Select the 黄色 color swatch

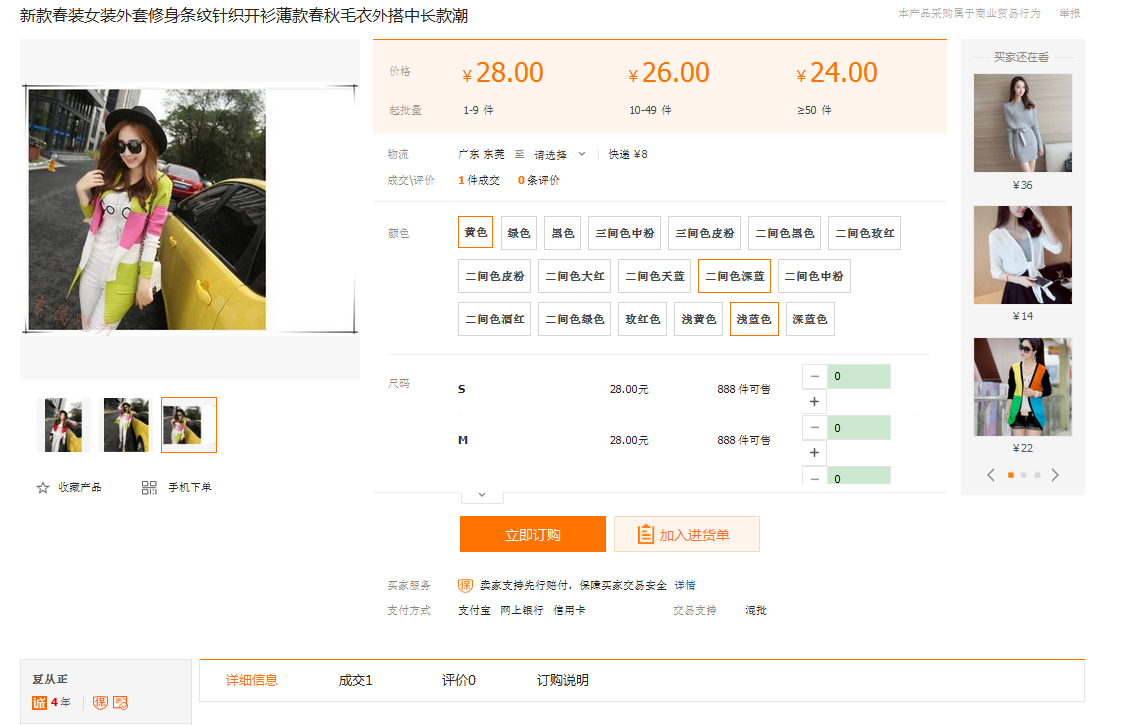(475, 233)
